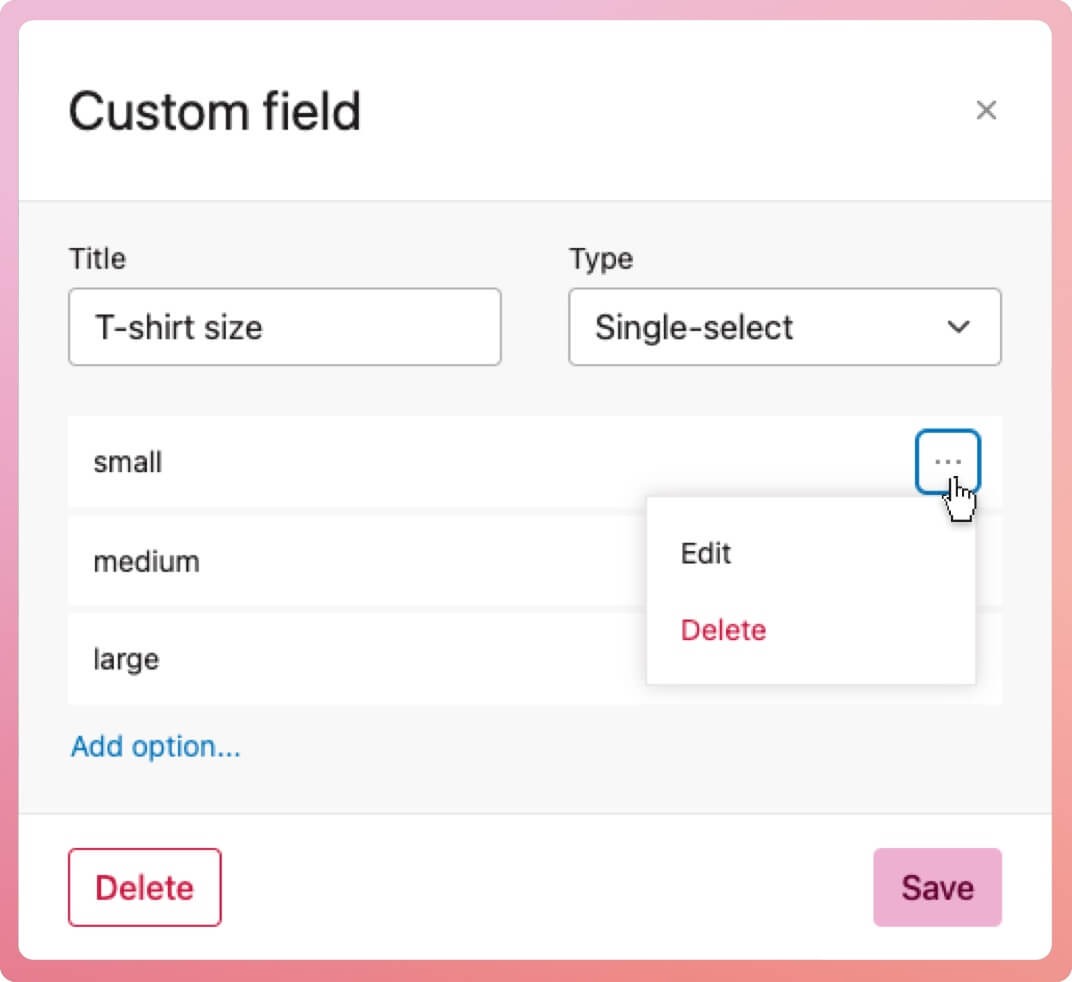Choose red Delete in the option popup menu

point(723,630)
